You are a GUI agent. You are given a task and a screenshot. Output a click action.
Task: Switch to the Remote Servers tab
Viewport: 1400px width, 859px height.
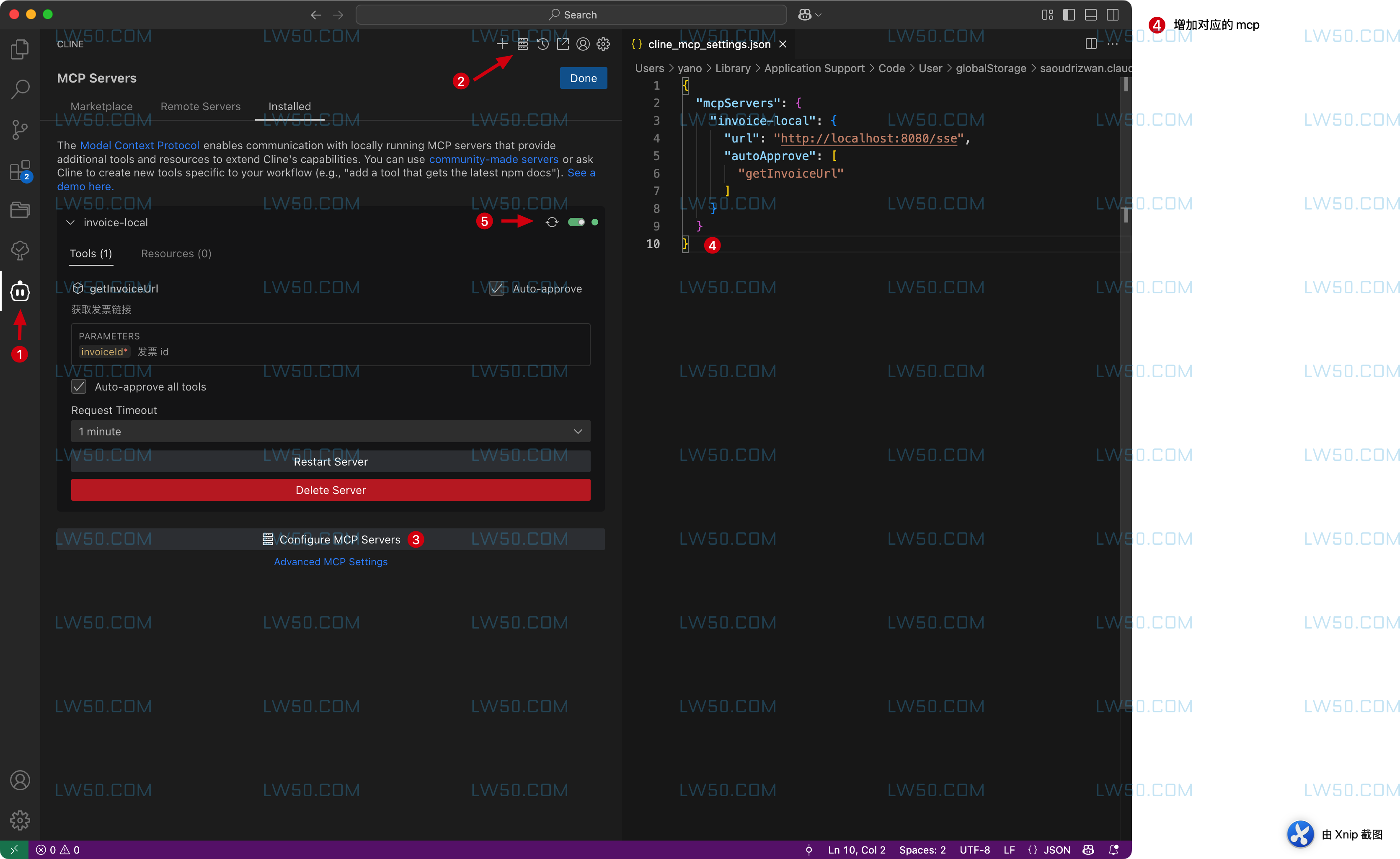click(201, 106)
